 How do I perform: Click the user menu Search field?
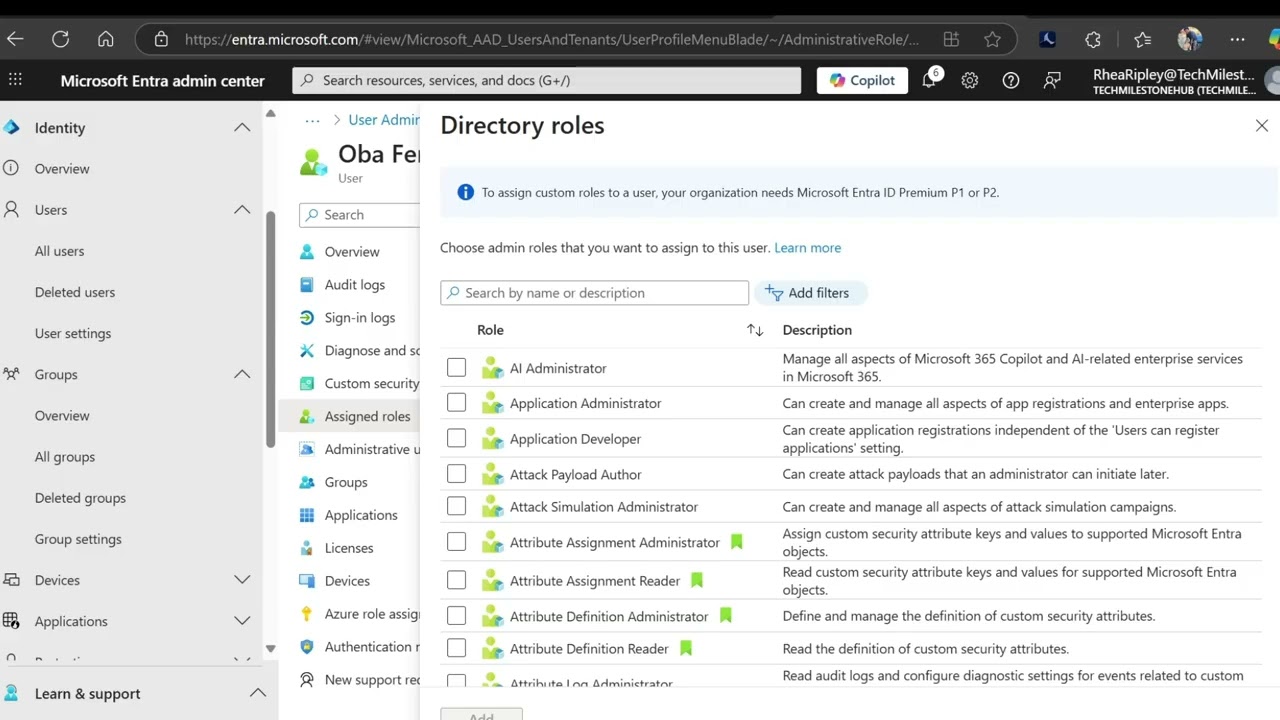point(360,215)
